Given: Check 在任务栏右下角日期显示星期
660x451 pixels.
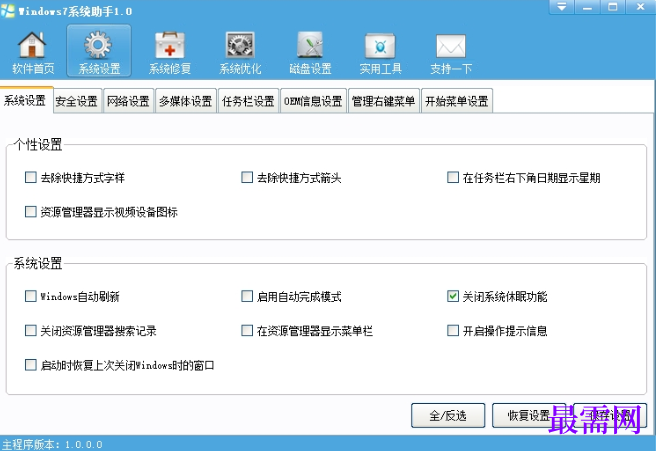Looking at the screenshot, I should tap(453, 177).
